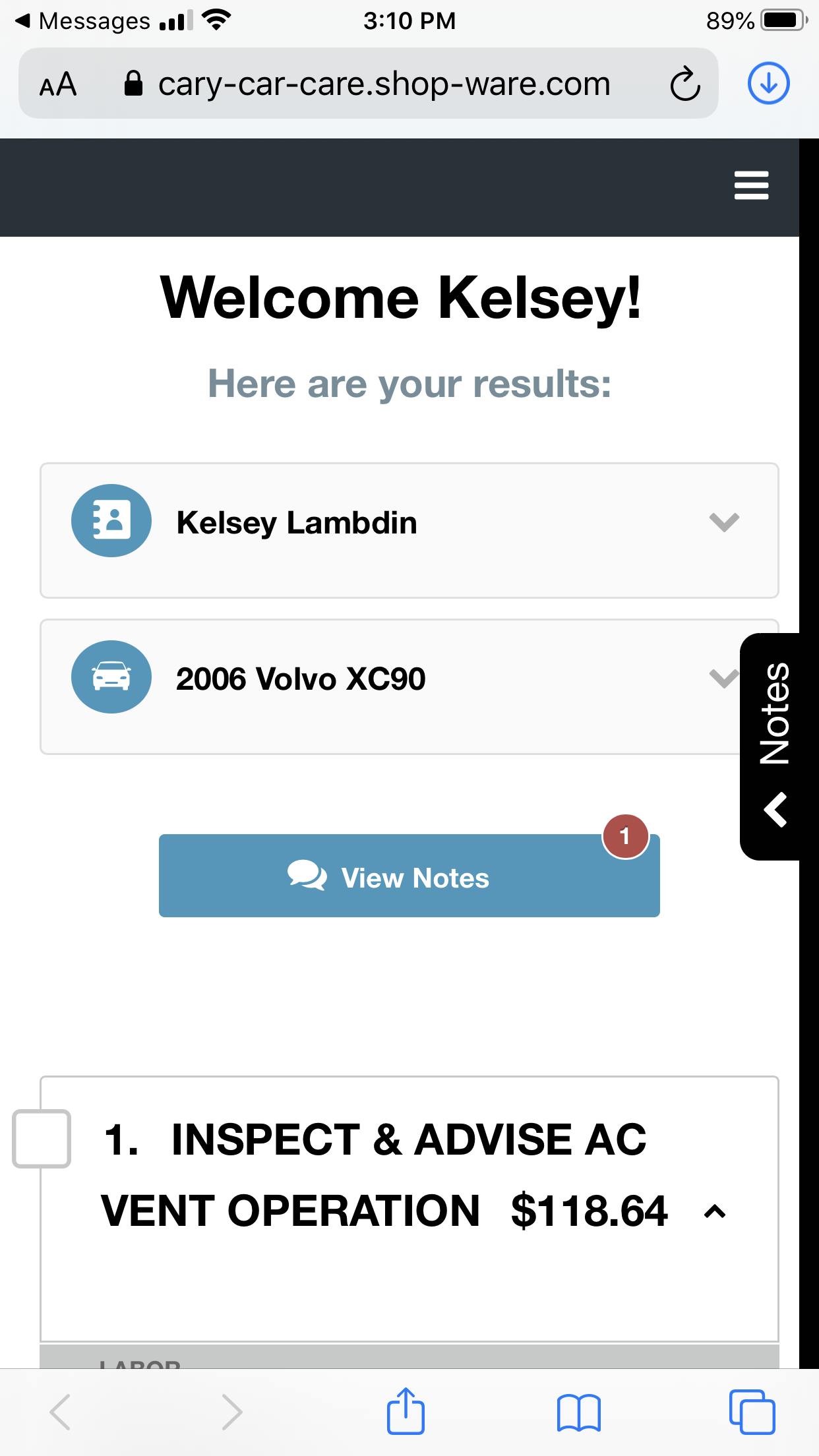Open Safari bookmarks book icon

578,1412
